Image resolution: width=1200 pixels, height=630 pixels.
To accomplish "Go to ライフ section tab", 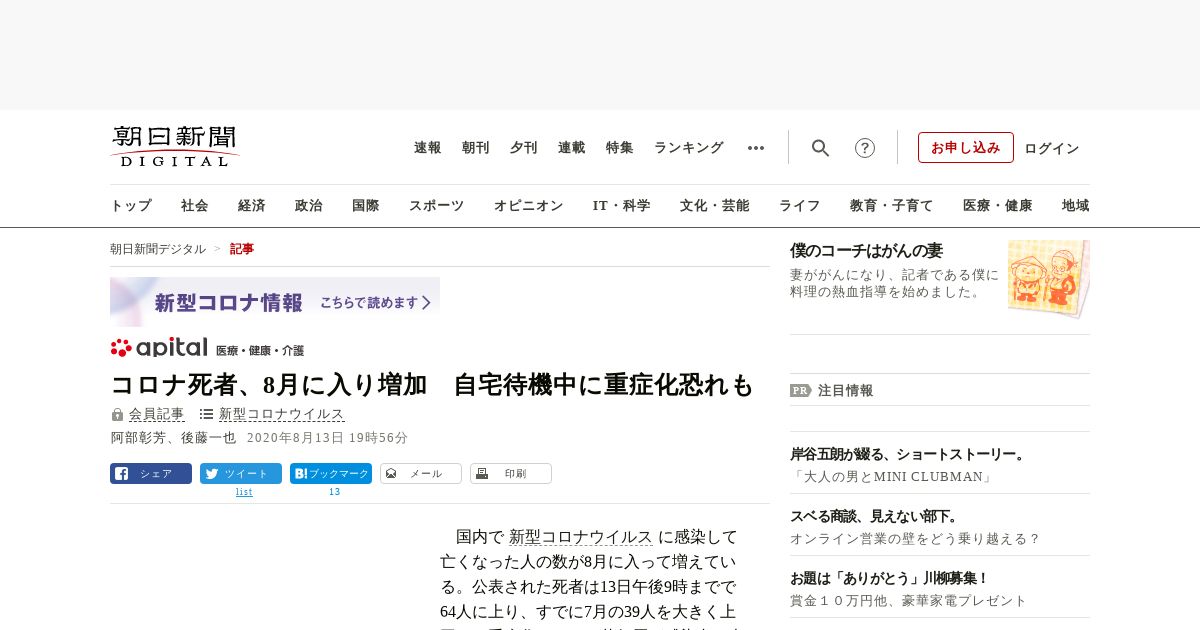I will (x=800, y=206).
